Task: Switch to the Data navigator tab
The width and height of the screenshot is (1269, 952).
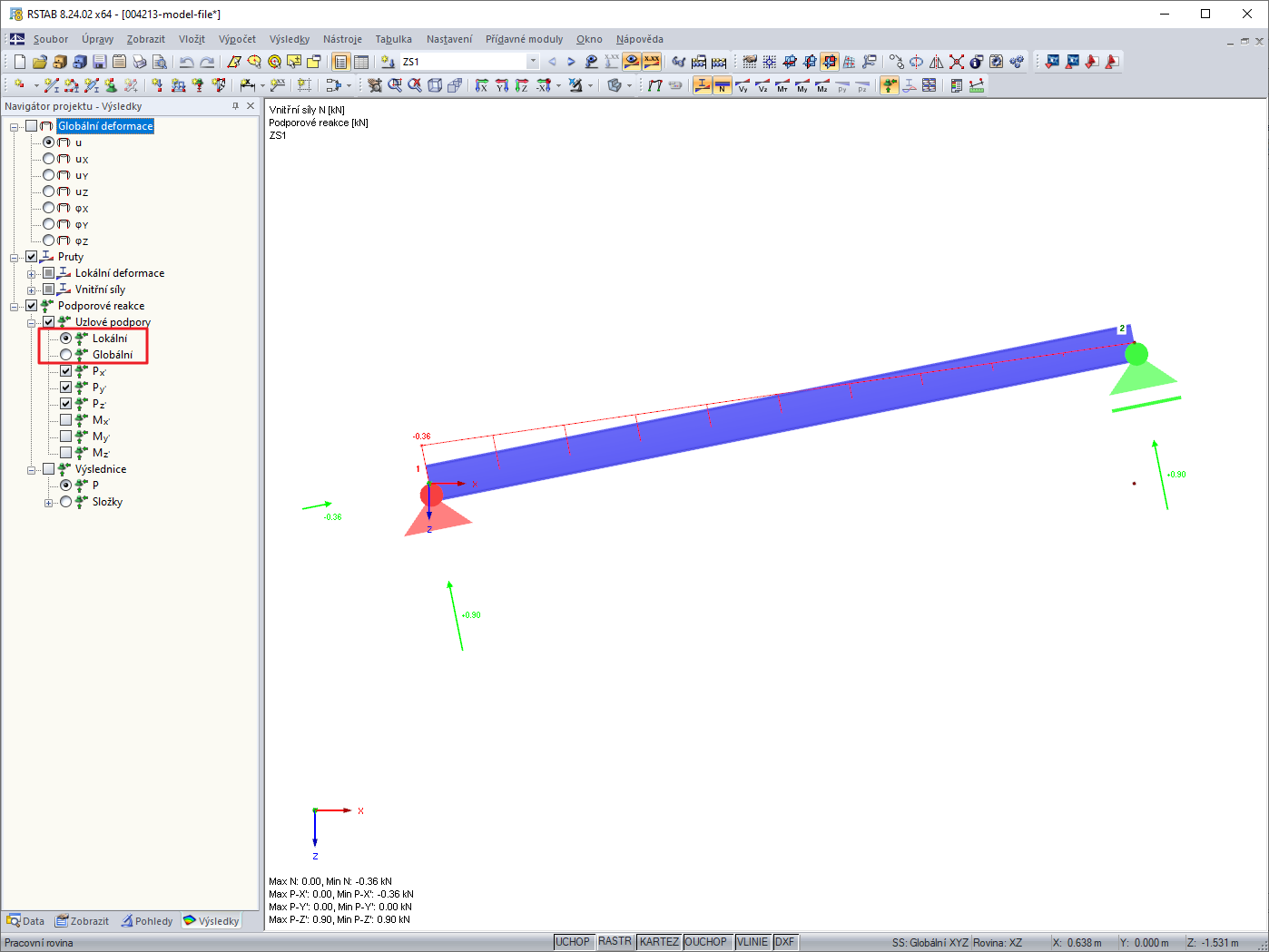Action: [26, 920]
